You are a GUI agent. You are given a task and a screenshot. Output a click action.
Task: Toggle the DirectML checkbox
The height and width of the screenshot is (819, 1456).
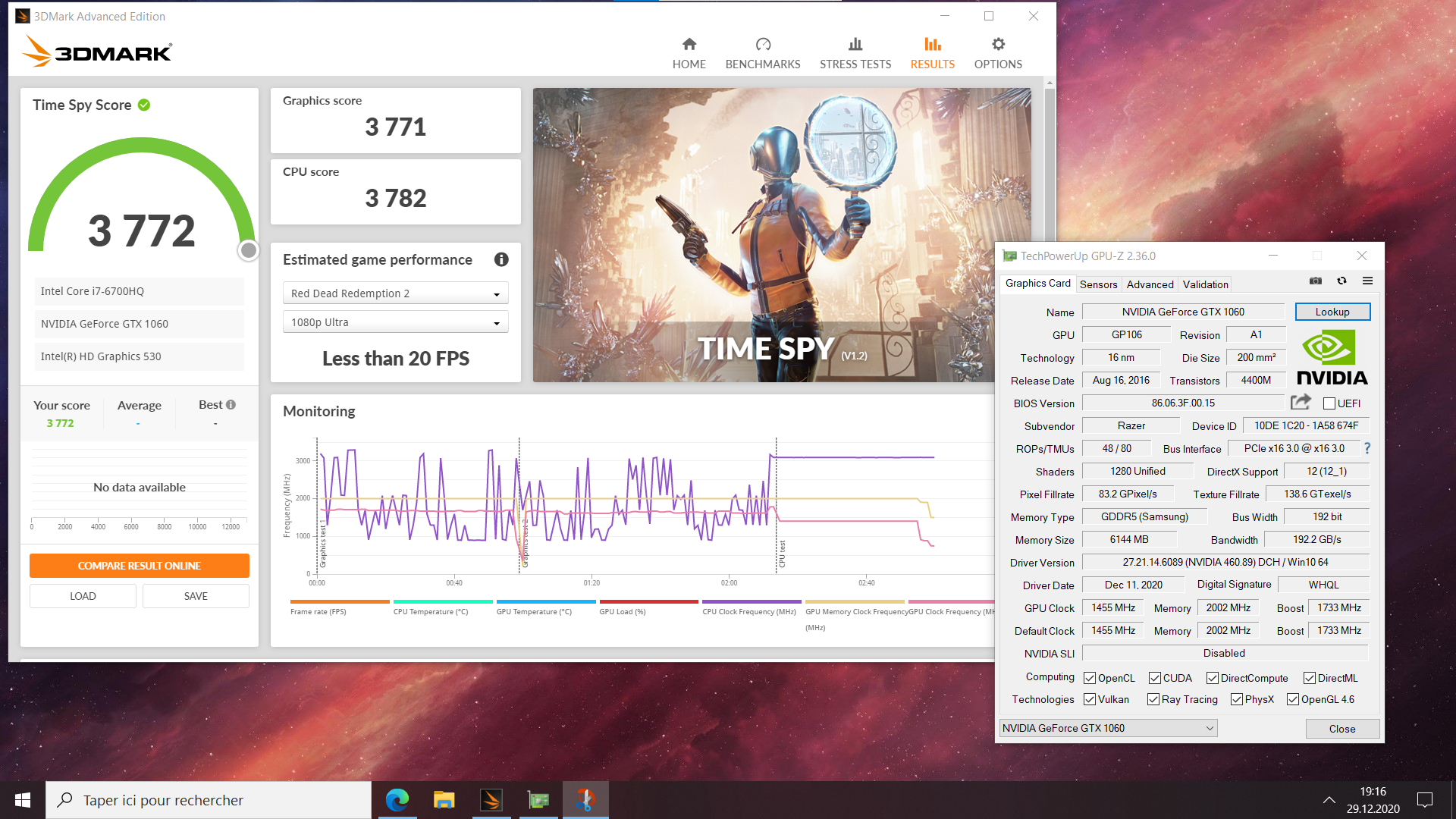pyautogui.click(x=1310, y=678)
